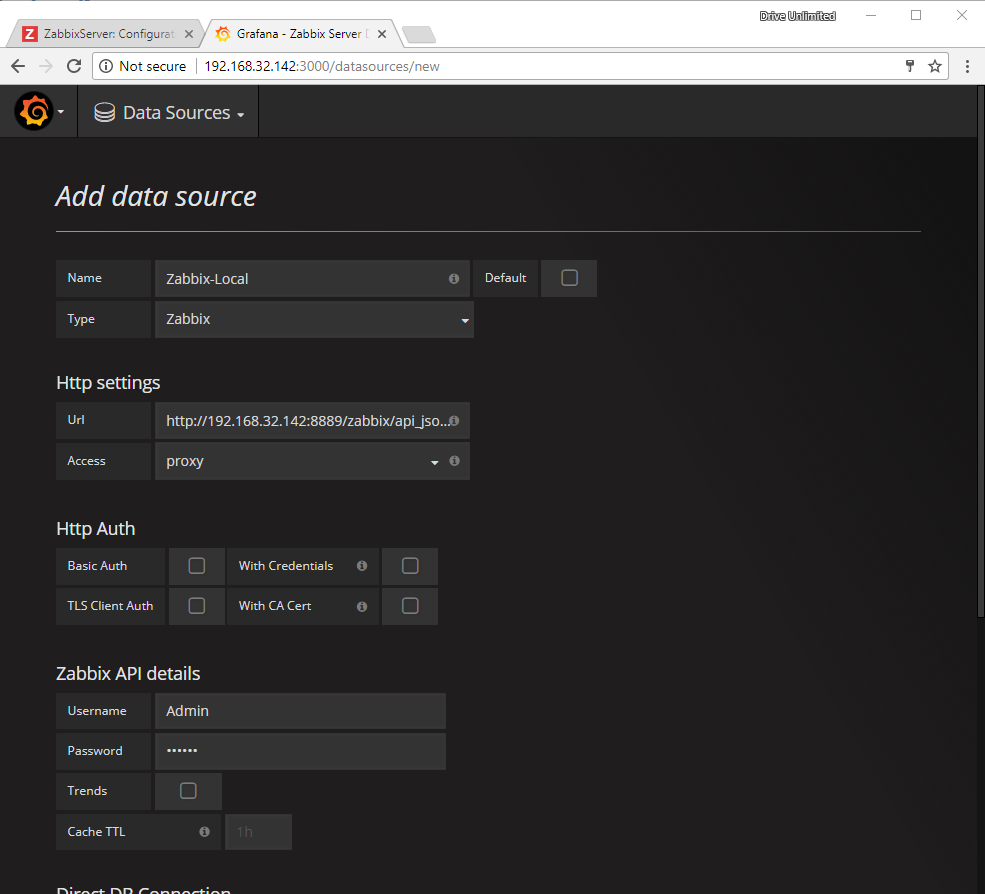985x894 pixels.
Task: Click the Trends label
Action: coord(87,791)
